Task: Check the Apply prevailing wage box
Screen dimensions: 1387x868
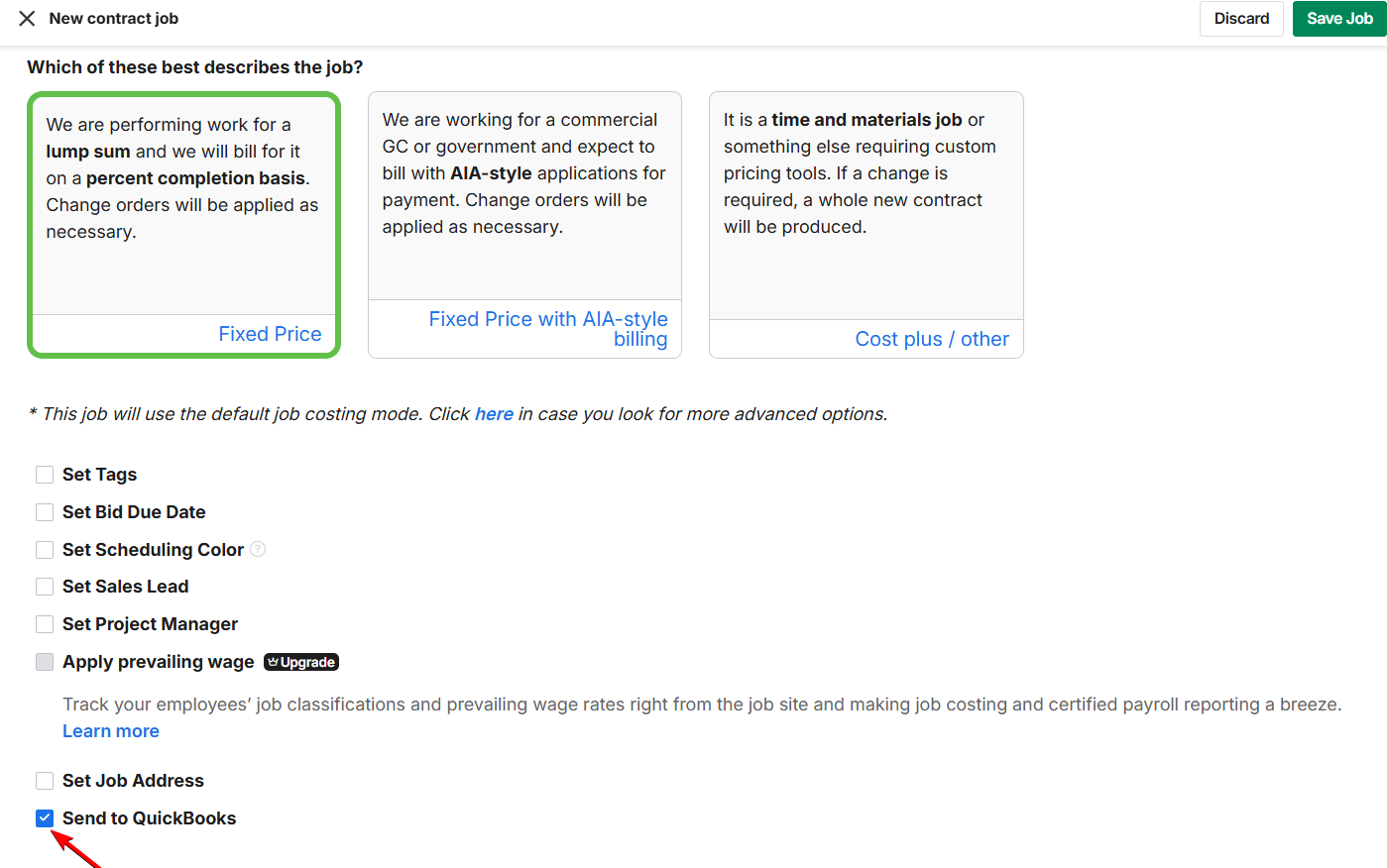Action: 45,662
